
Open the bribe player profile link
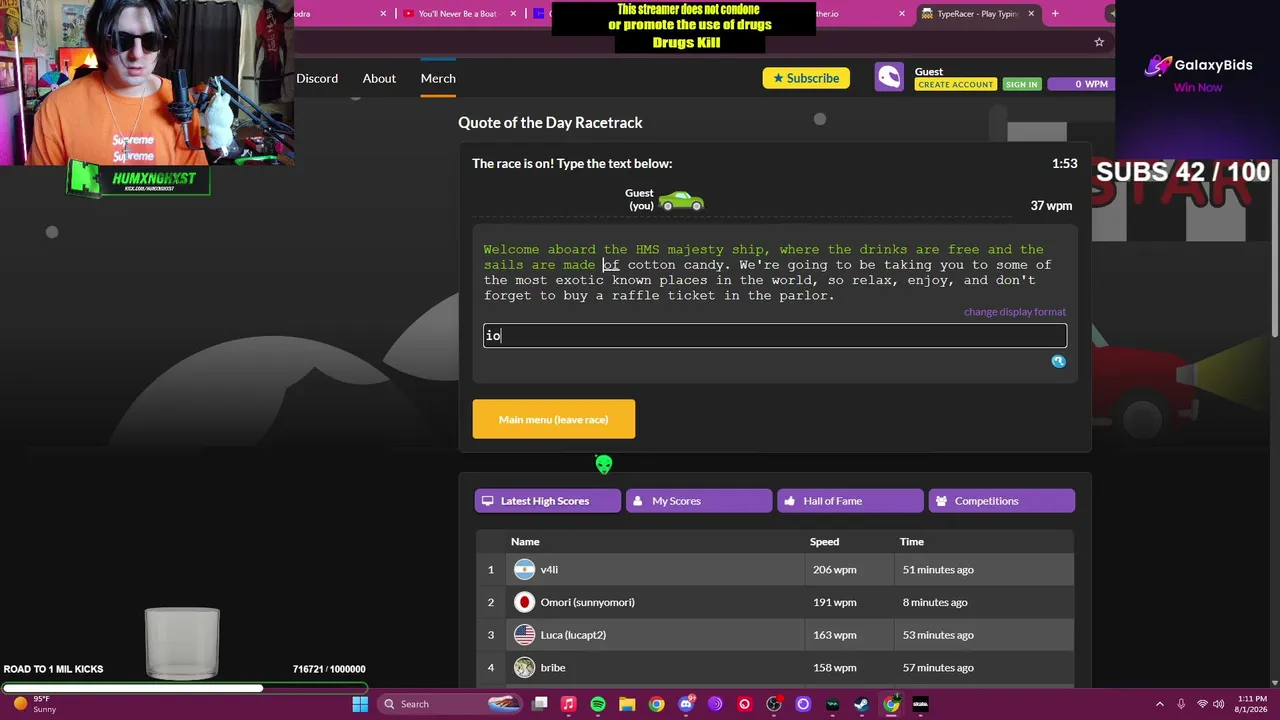tap(553, 668)
